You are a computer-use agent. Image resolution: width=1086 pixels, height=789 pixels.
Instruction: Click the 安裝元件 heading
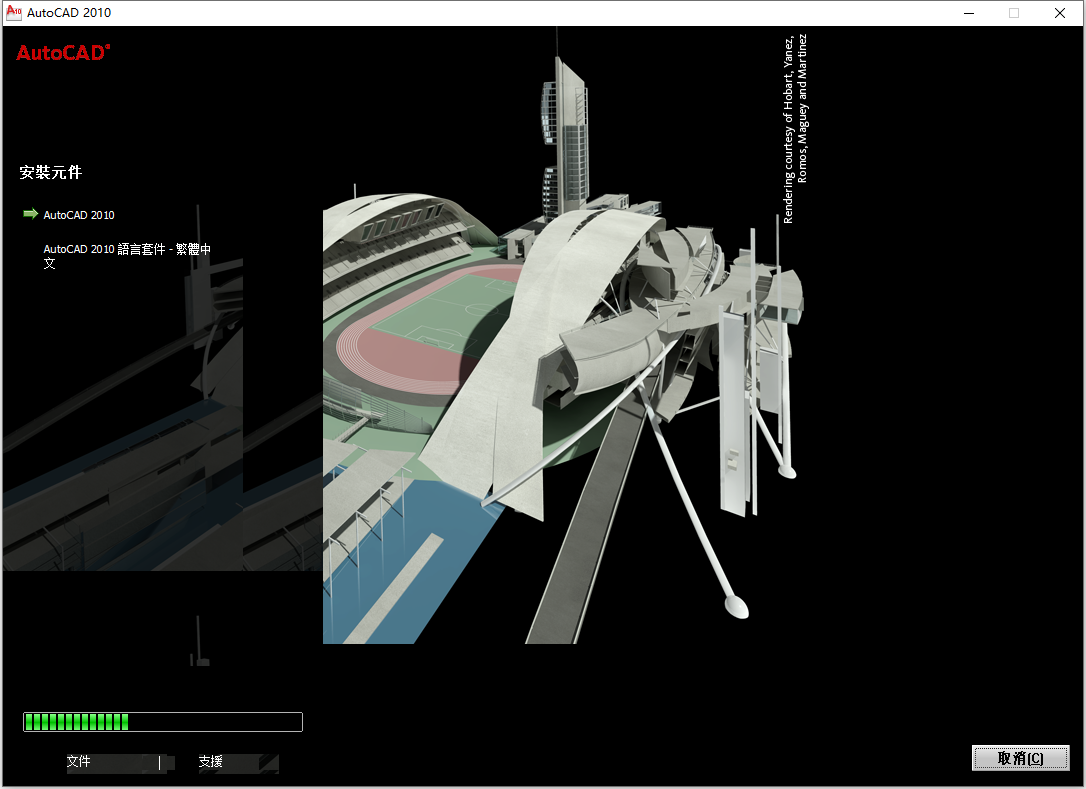coord(51,172)
